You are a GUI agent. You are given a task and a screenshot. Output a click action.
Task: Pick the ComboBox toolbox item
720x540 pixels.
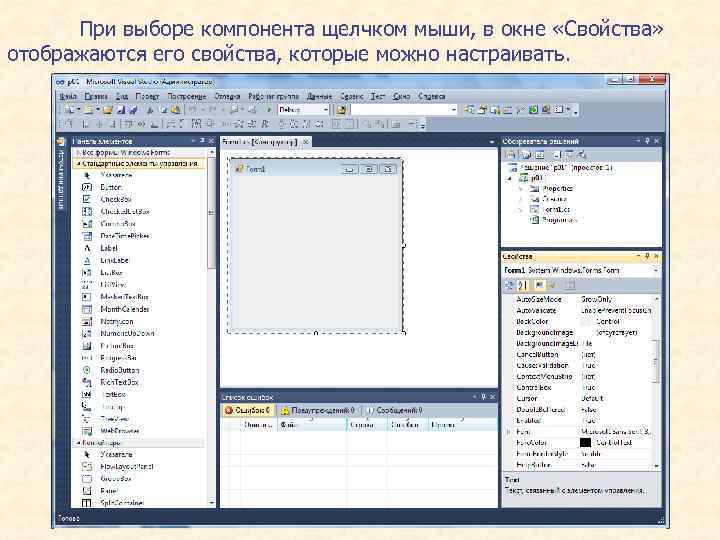tap(118, 224)
